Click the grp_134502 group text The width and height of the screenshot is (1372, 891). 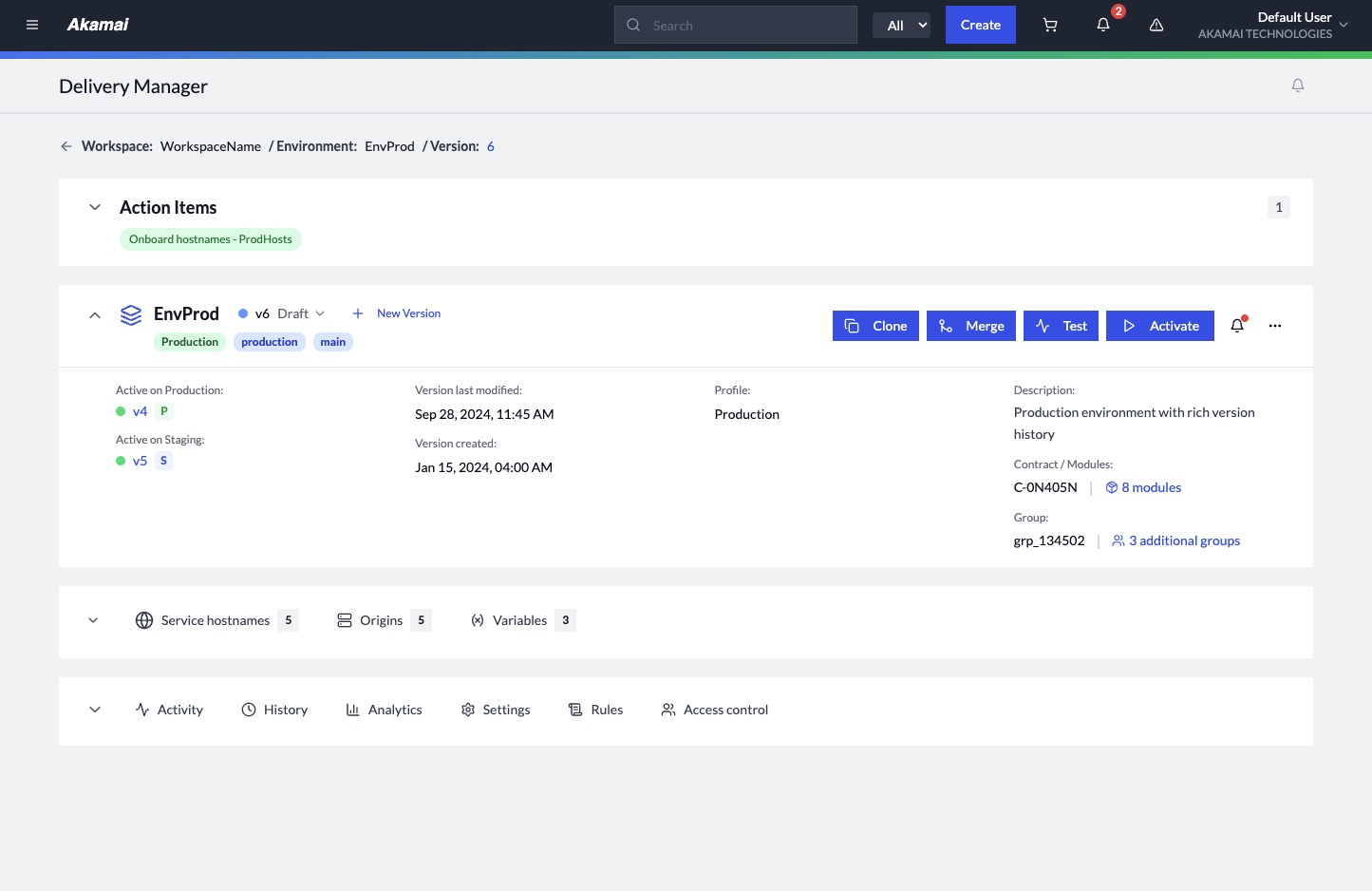[x=1049, y=540]
